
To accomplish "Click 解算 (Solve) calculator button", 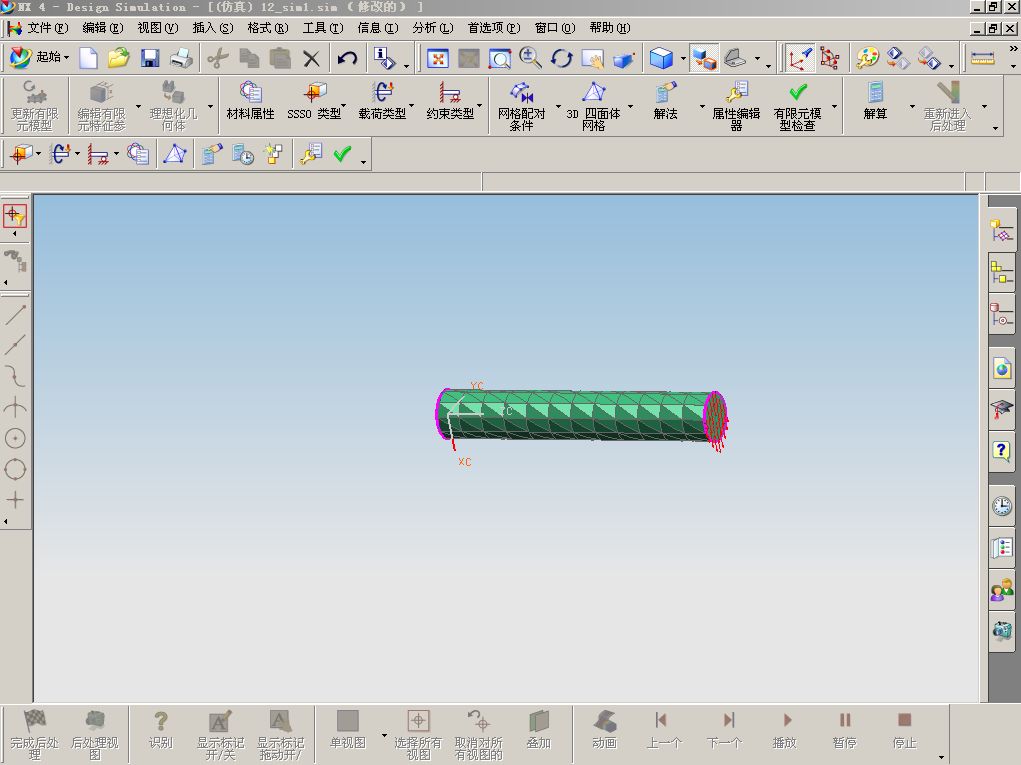I will click(875, 102).
